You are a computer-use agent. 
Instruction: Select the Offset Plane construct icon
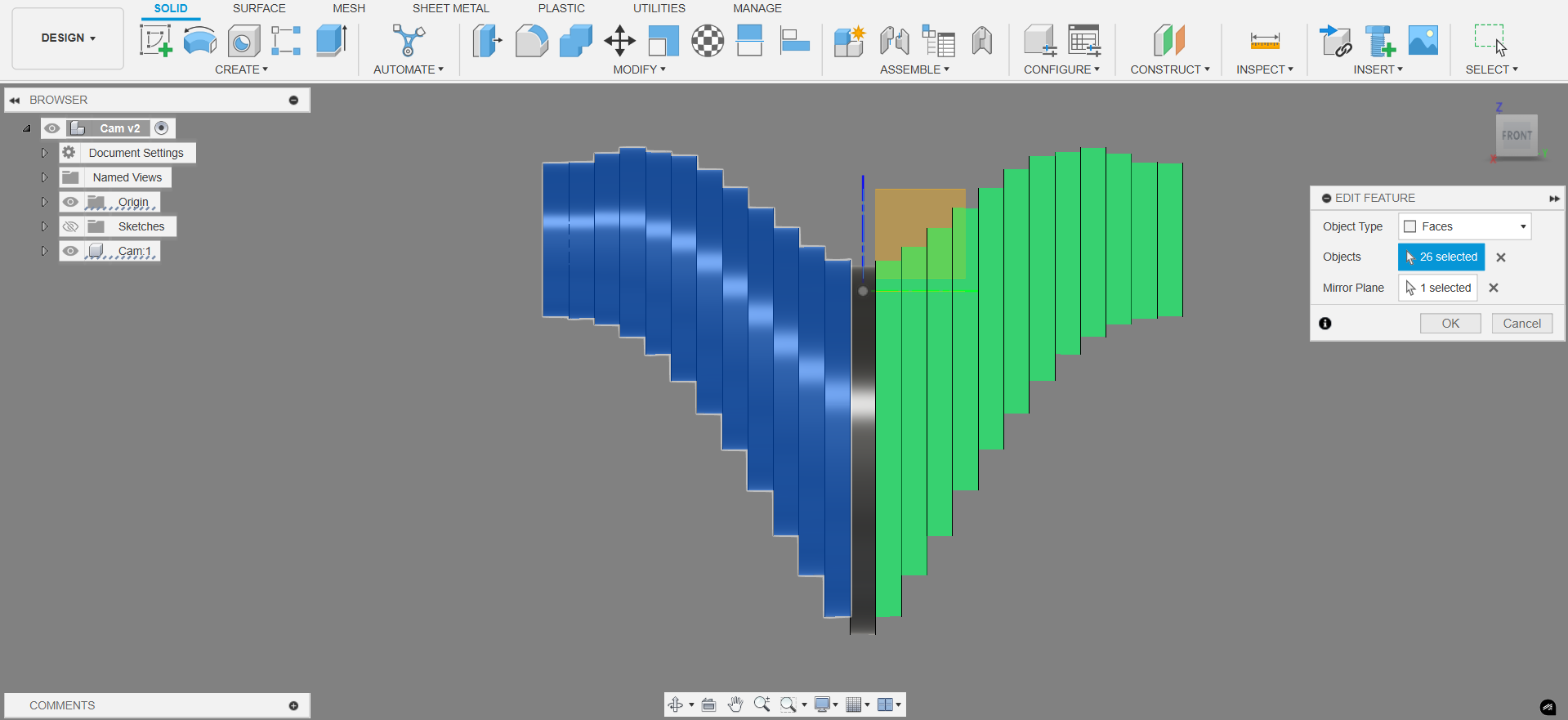pos(1169,40)
